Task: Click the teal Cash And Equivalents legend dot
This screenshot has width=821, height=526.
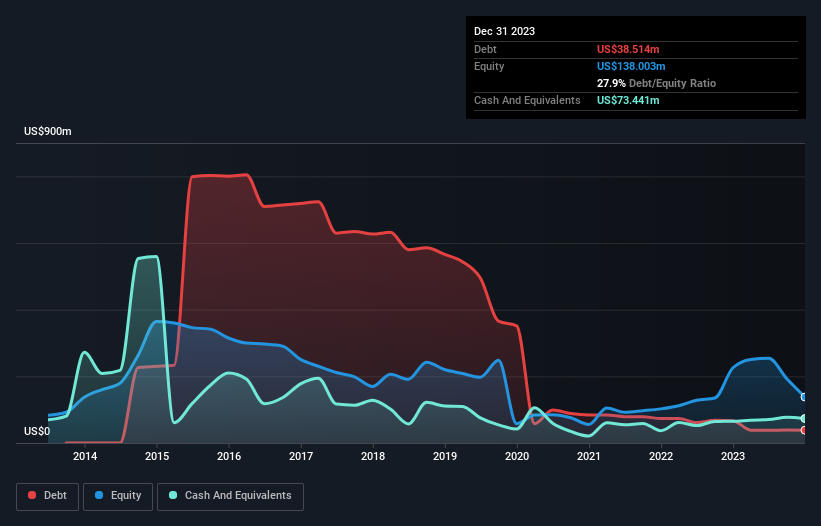Action: (x=173, y=495)
